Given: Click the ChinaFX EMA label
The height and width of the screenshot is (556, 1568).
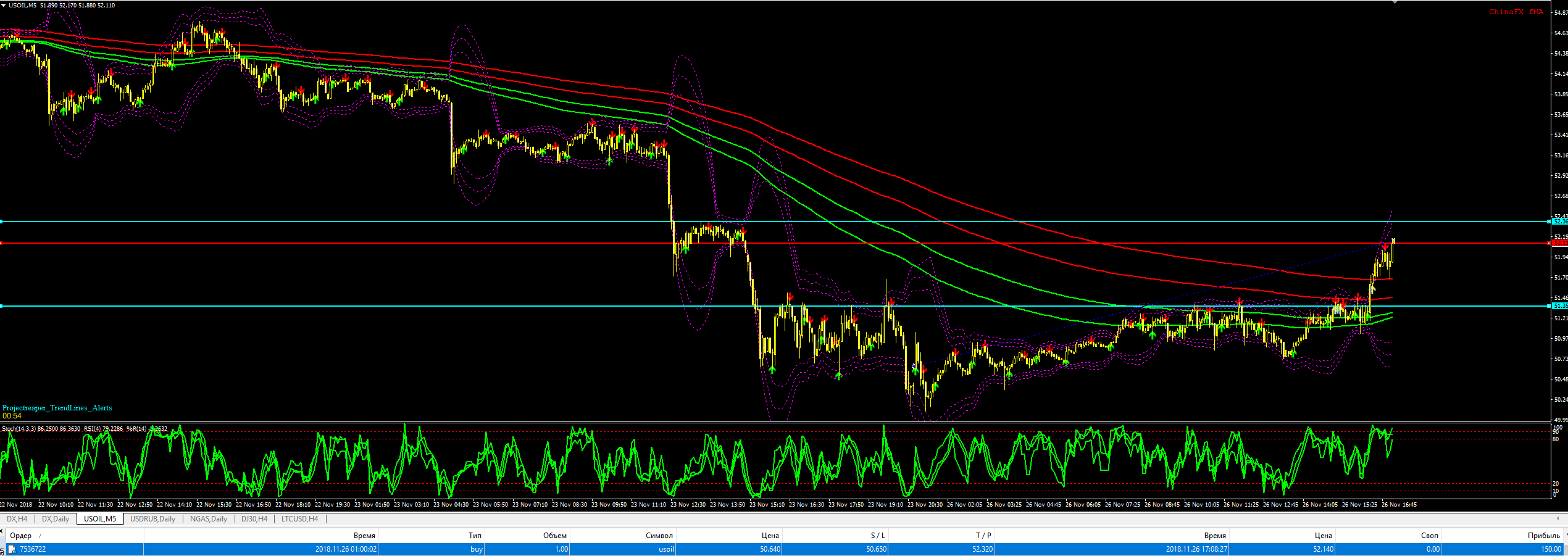Looking at the screenshot, I should pyautogui.click(x=1516, y=12).
